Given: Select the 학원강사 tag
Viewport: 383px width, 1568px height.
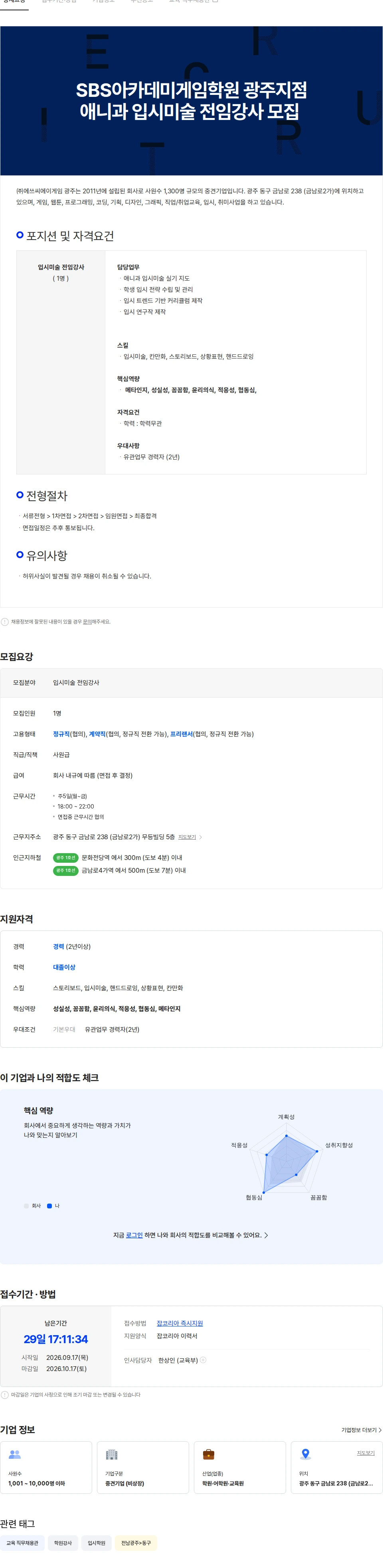Looking at the screenshot, I should point(63,1543).
